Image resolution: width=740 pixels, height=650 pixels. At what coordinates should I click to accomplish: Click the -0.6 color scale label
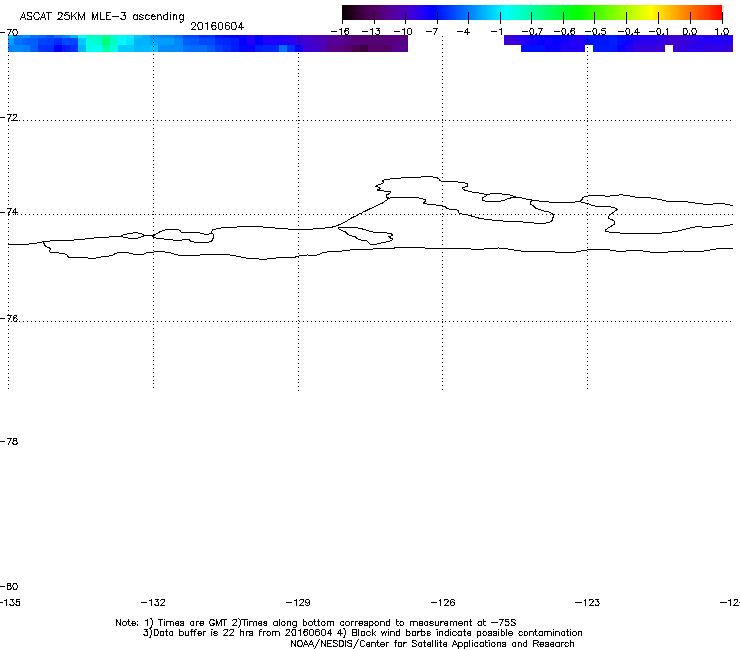coord(564,32)
